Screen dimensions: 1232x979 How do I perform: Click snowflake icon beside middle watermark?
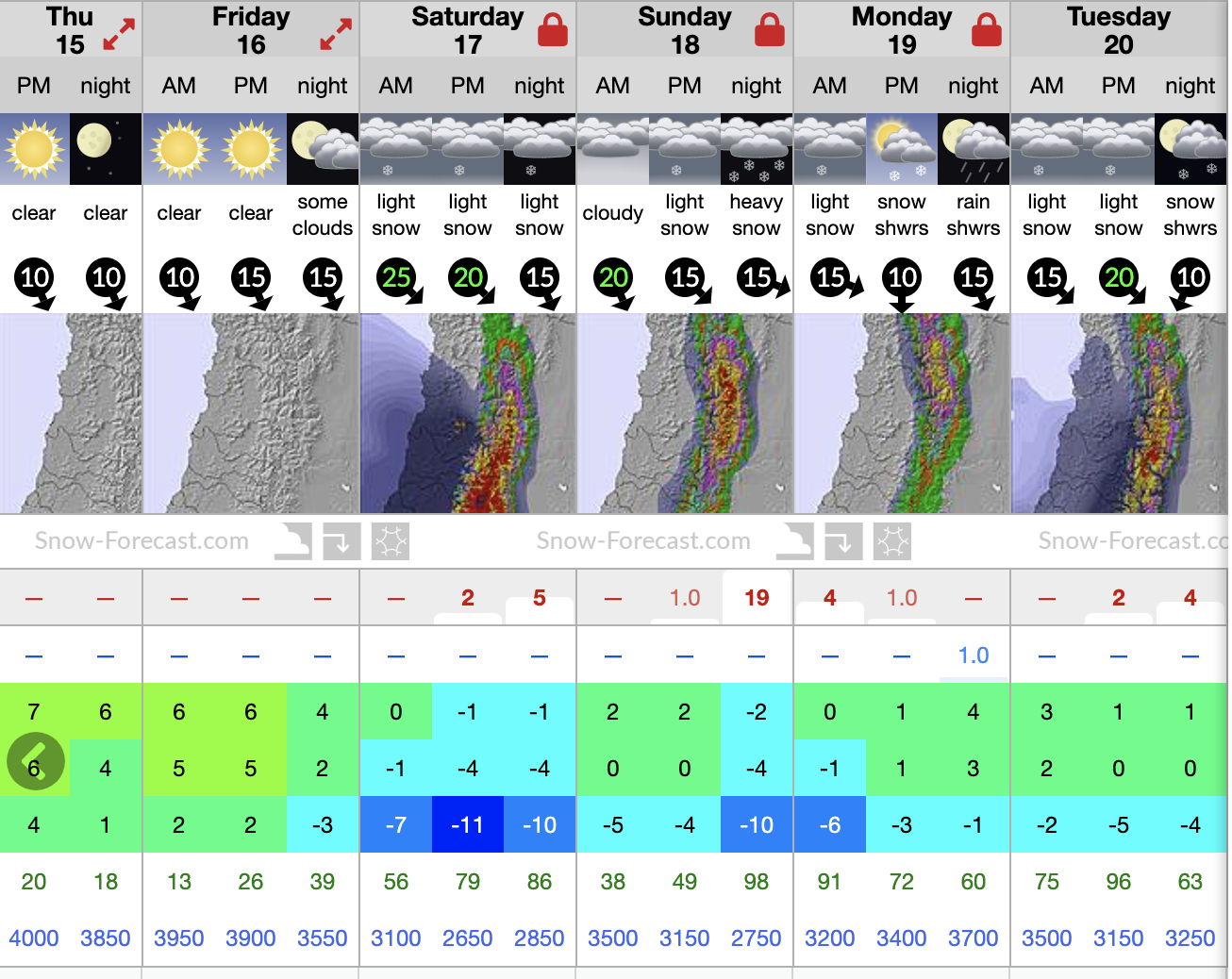tap(892, 541)
